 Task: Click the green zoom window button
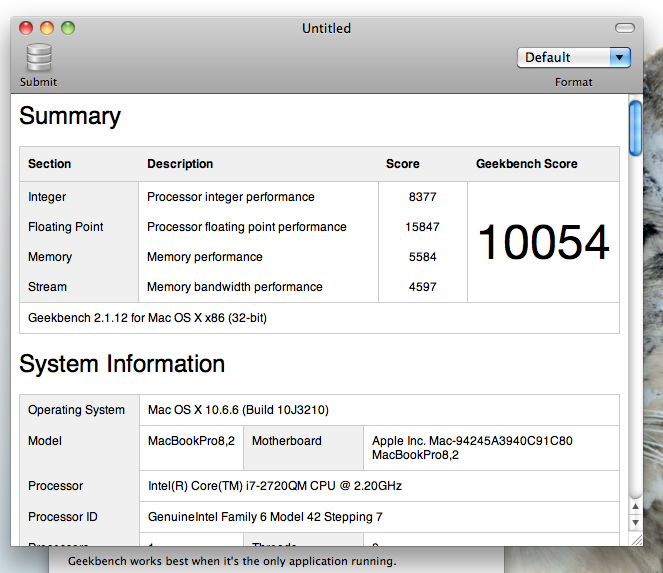point(68,28)
